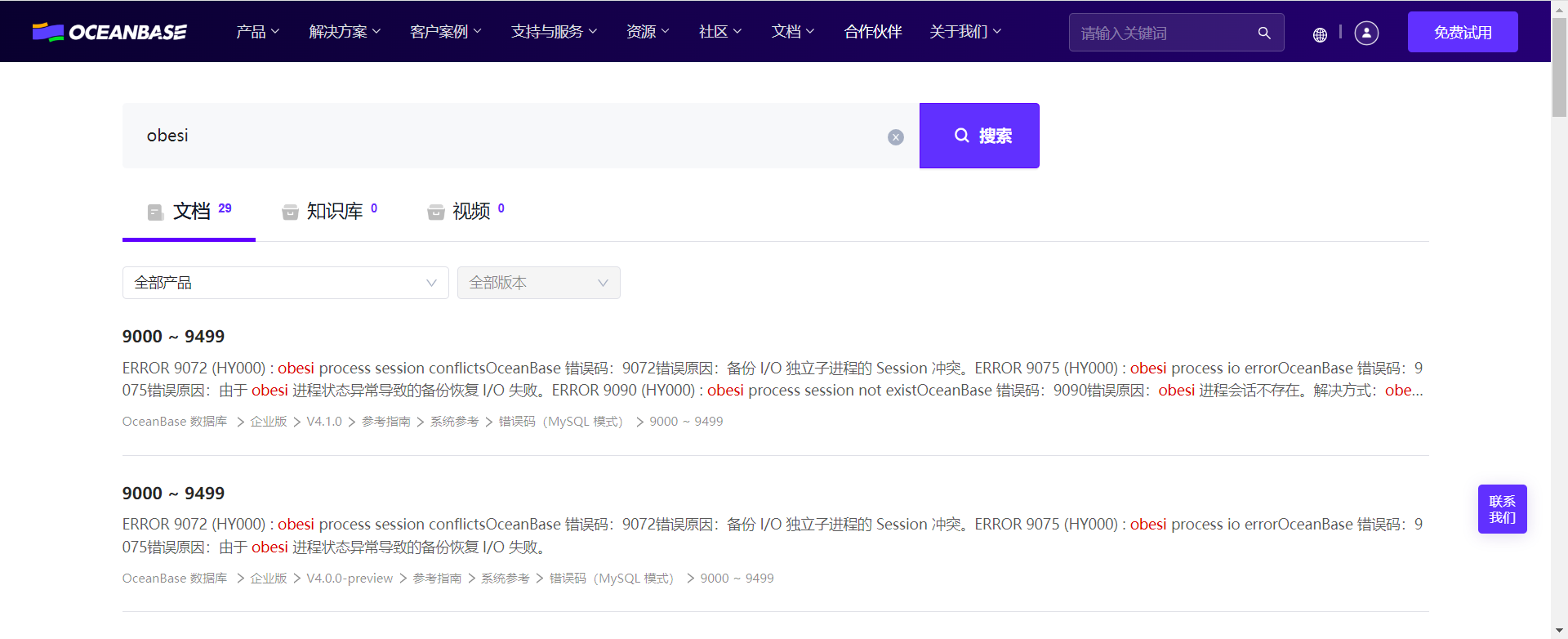Click the 免费试用 button
Screen dimensions: 1568x639
[x=1463, y=32]
